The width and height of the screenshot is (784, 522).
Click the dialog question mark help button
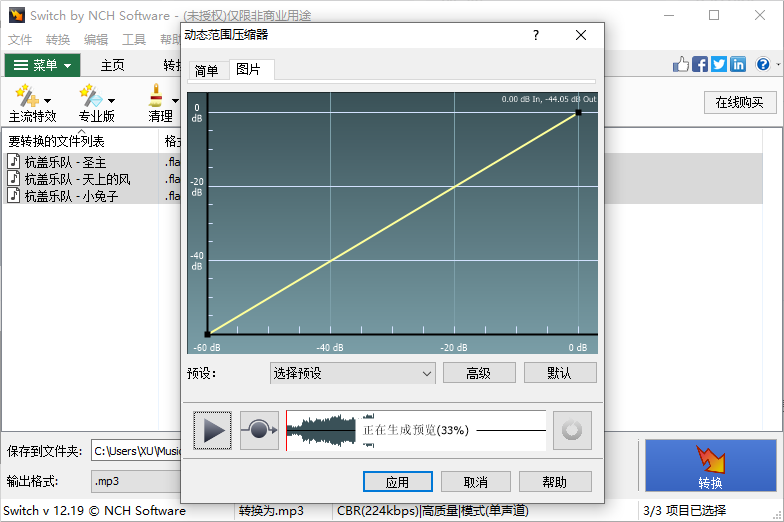536,35
